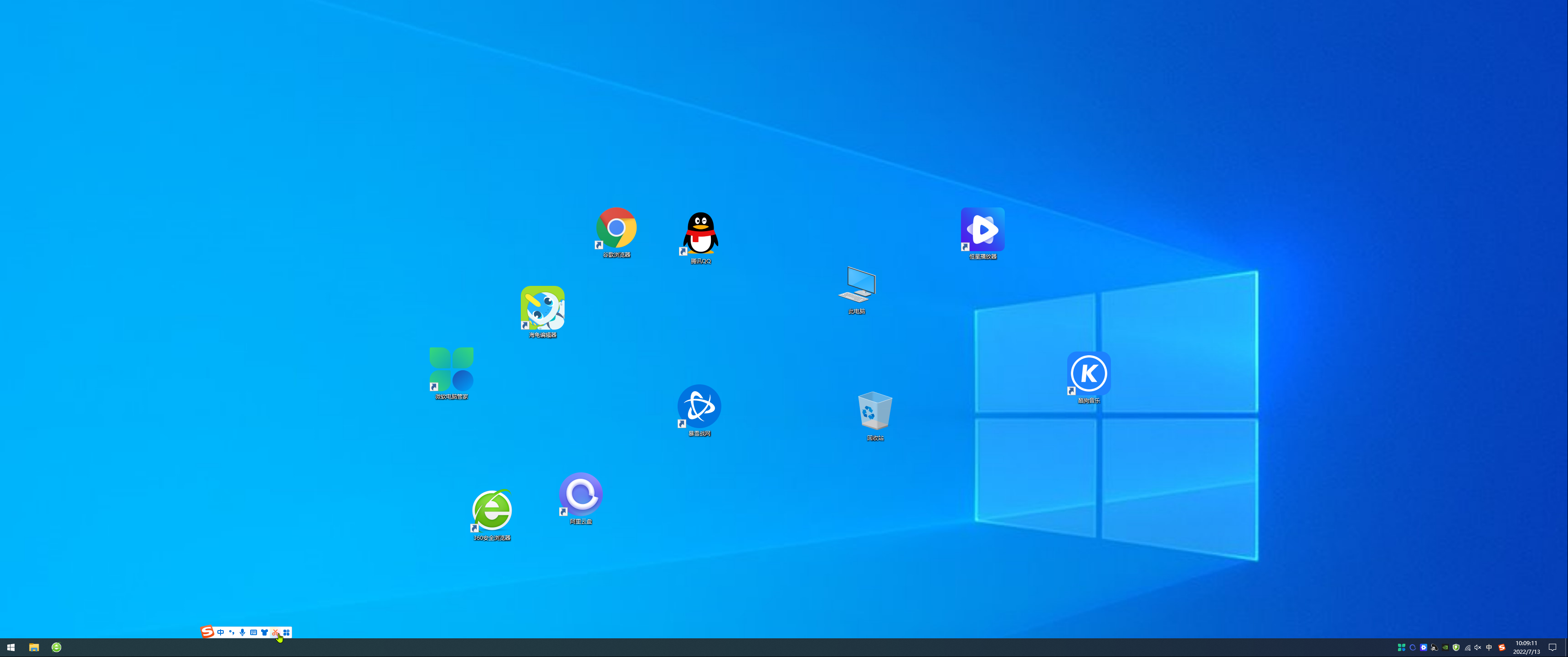Launch the 暴雪战网 desktop shortcut
This screenshot has height=657, width=1568.
(699, 410)
